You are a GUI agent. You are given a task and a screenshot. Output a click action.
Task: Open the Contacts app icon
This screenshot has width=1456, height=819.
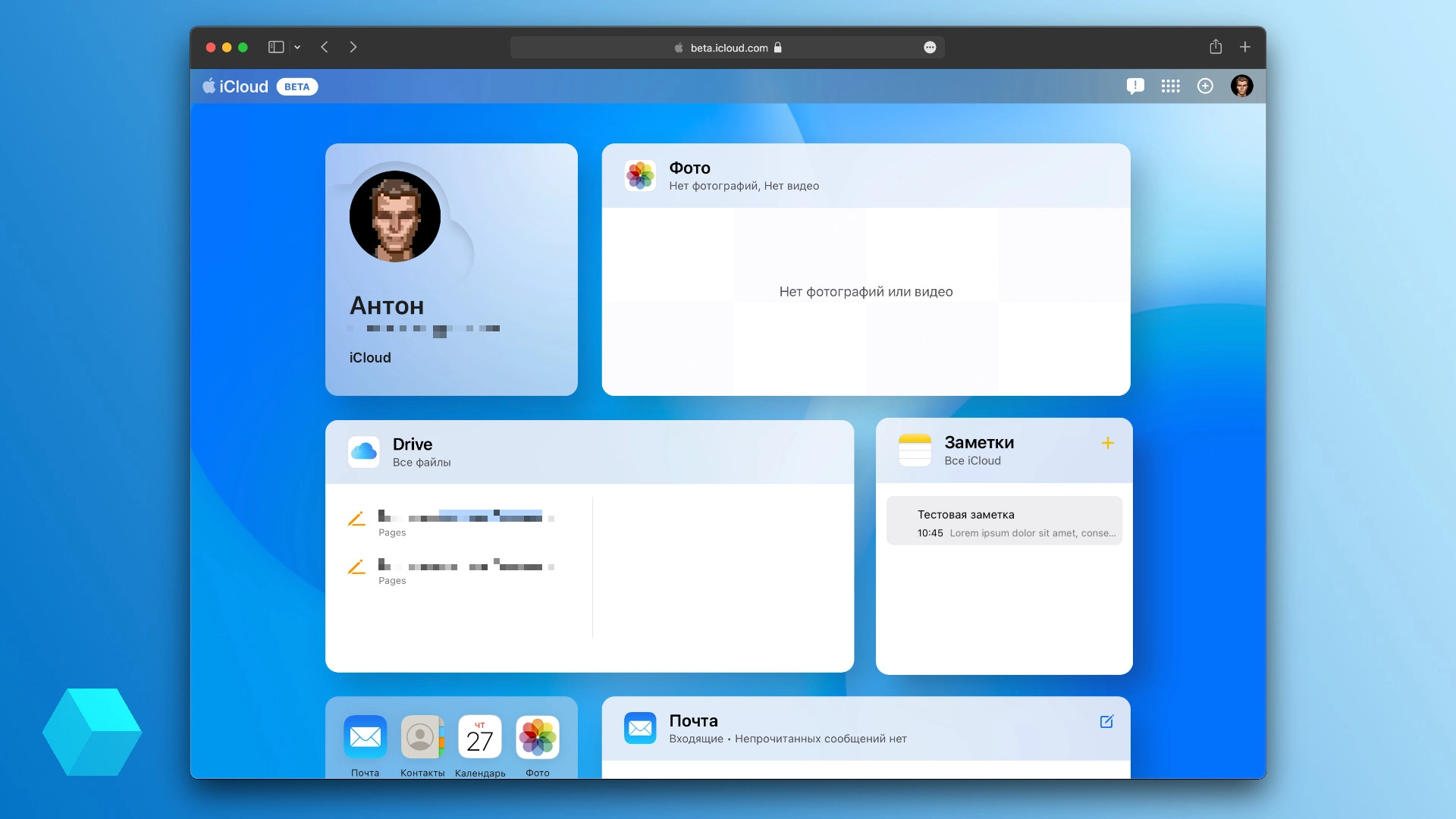(x=422, y=736)
